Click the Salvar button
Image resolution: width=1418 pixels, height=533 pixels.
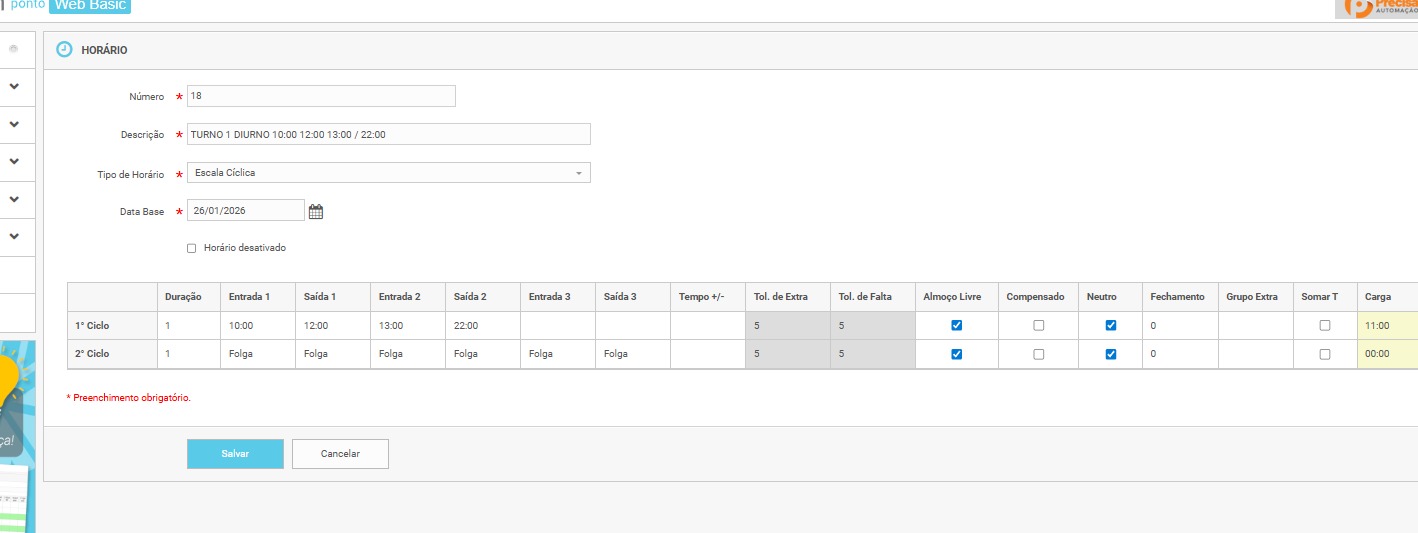coord(235,454)
